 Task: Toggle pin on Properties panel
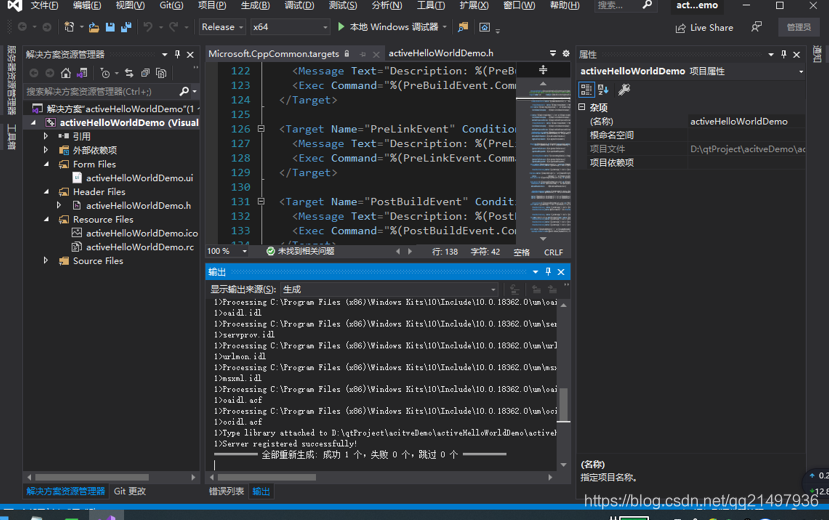784,54
